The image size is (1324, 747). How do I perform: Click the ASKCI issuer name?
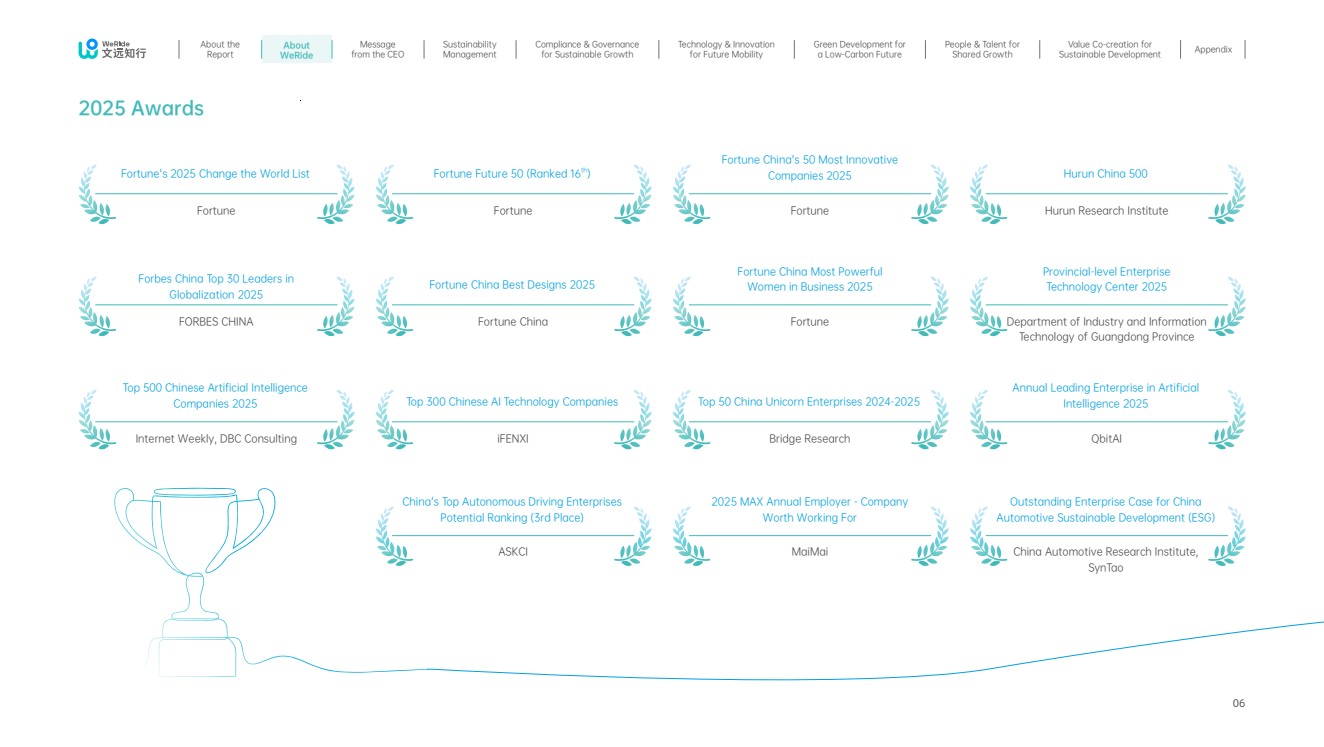(513, 552)
